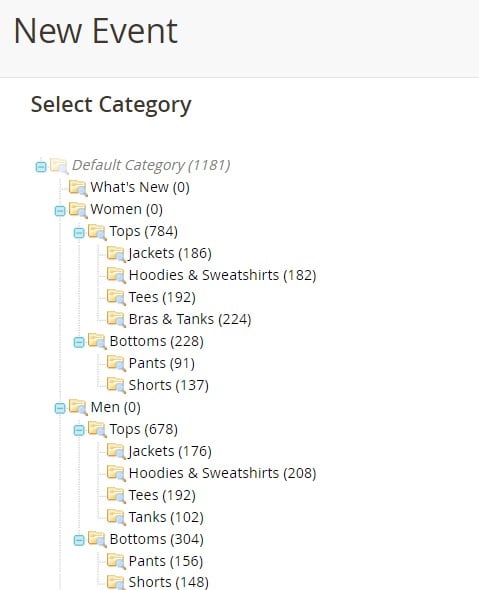Click the What's New folder icon

(x=78, y=188)
